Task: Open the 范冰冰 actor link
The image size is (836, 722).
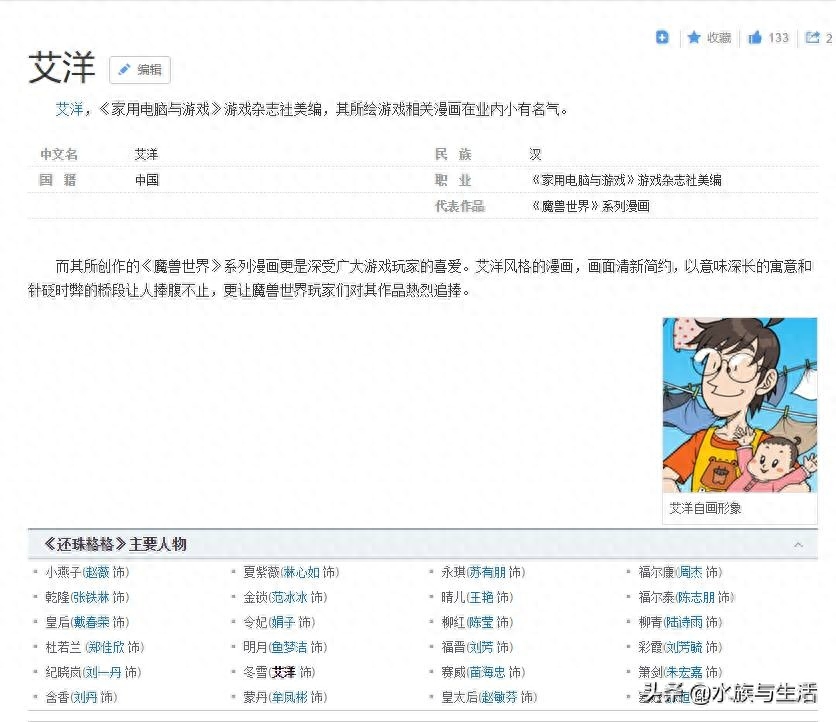Action: click(x=290, y=597)
